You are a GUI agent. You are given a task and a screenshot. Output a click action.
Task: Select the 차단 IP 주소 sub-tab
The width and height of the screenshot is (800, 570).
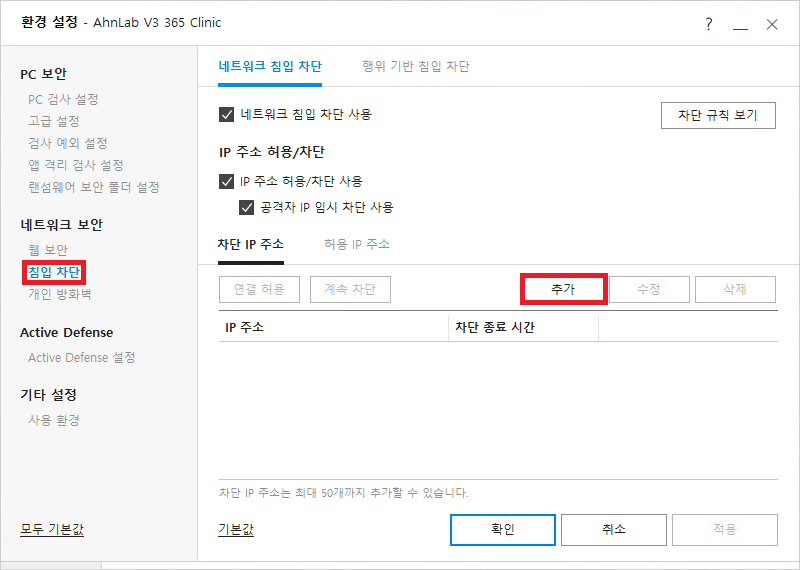251,244
